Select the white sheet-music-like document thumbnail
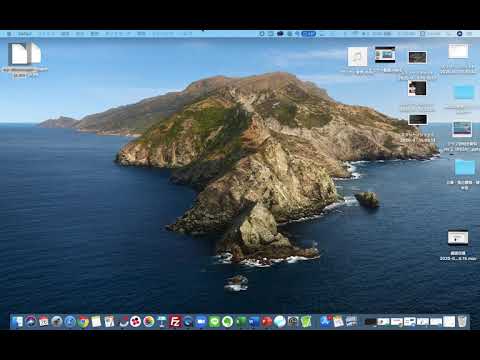The image size is (480, 360). (357, 56)
